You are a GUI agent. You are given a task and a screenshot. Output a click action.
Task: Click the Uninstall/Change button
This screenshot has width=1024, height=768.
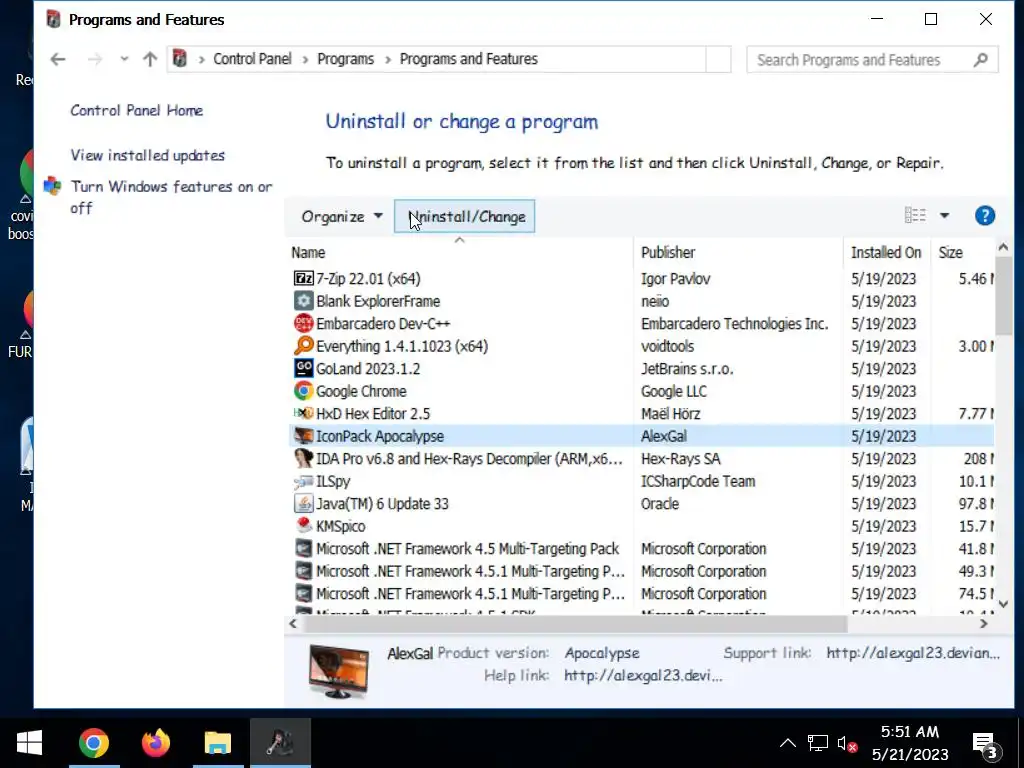pos(464,216)
